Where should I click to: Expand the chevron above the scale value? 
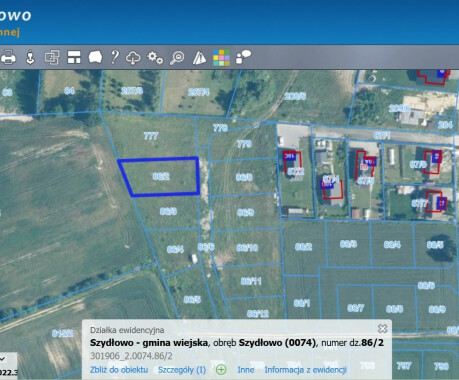[x=2, y=359]
